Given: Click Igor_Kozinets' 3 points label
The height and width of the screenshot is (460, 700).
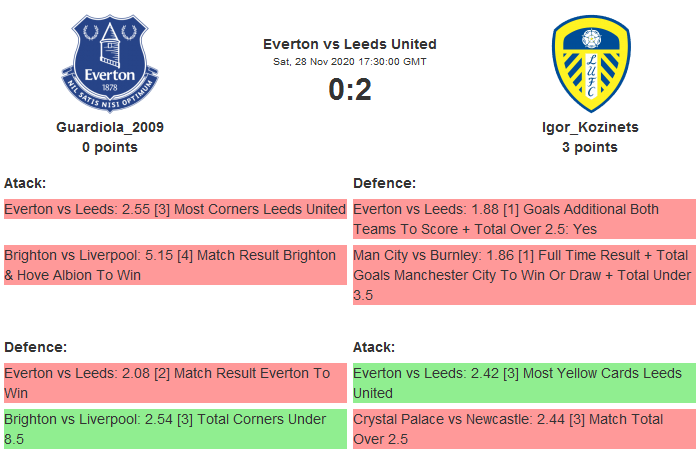Looking at the screenshot, I should click(589, 147).
